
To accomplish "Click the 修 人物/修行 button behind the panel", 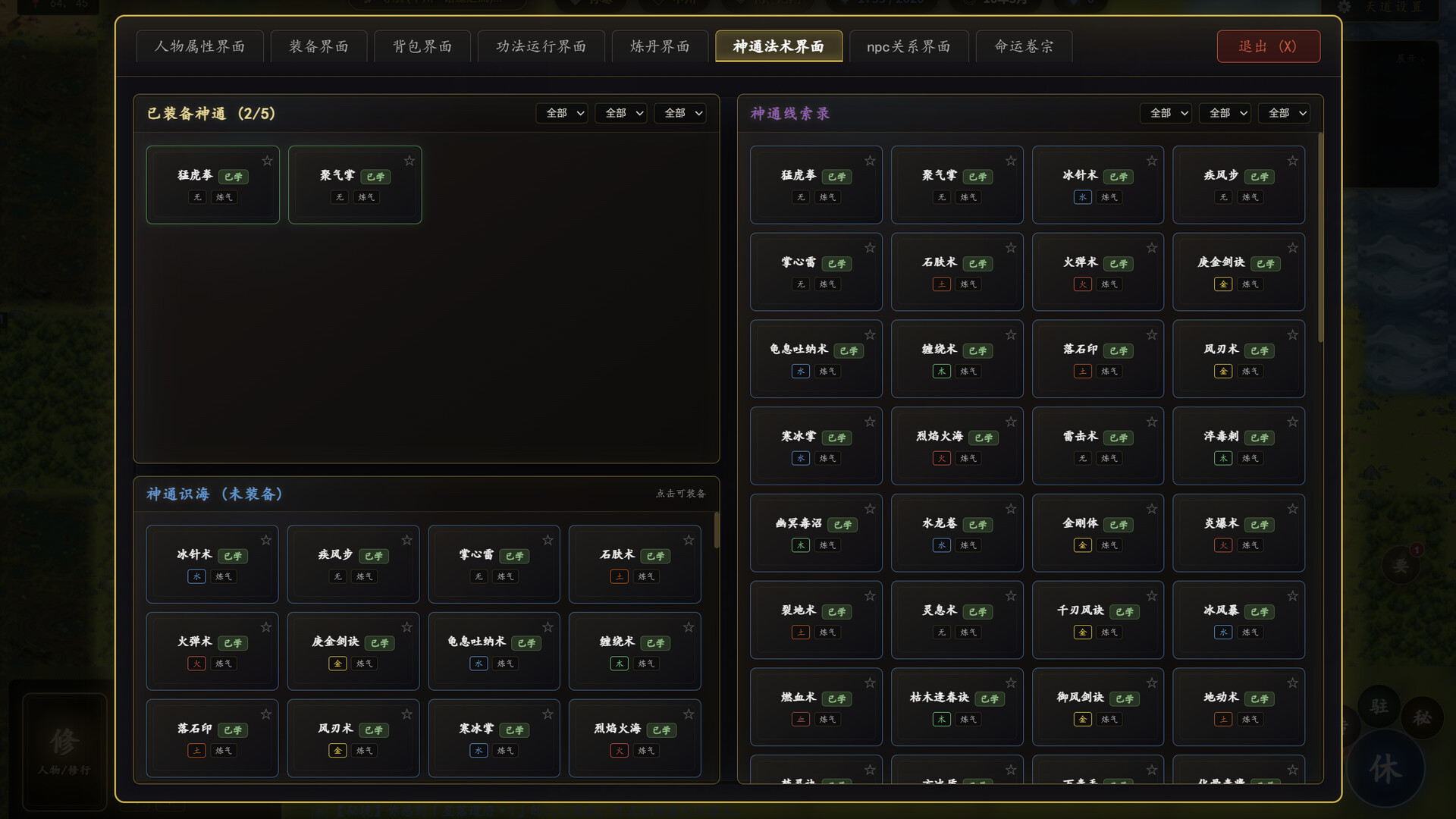I will 64,751.
